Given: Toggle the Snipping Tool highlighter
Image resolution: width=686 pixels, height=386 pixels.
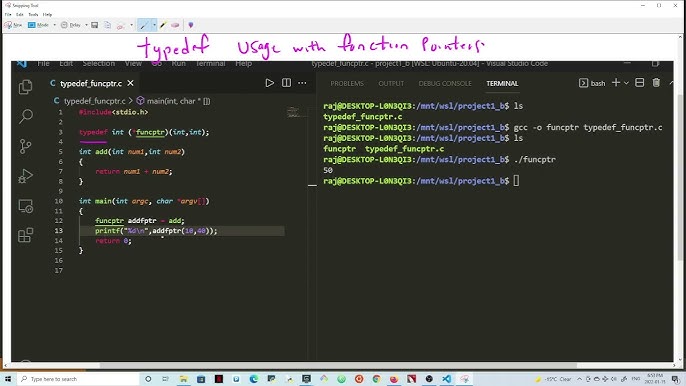Looking at the screenshot, I should pyautogui.click(x=163, y=25).
